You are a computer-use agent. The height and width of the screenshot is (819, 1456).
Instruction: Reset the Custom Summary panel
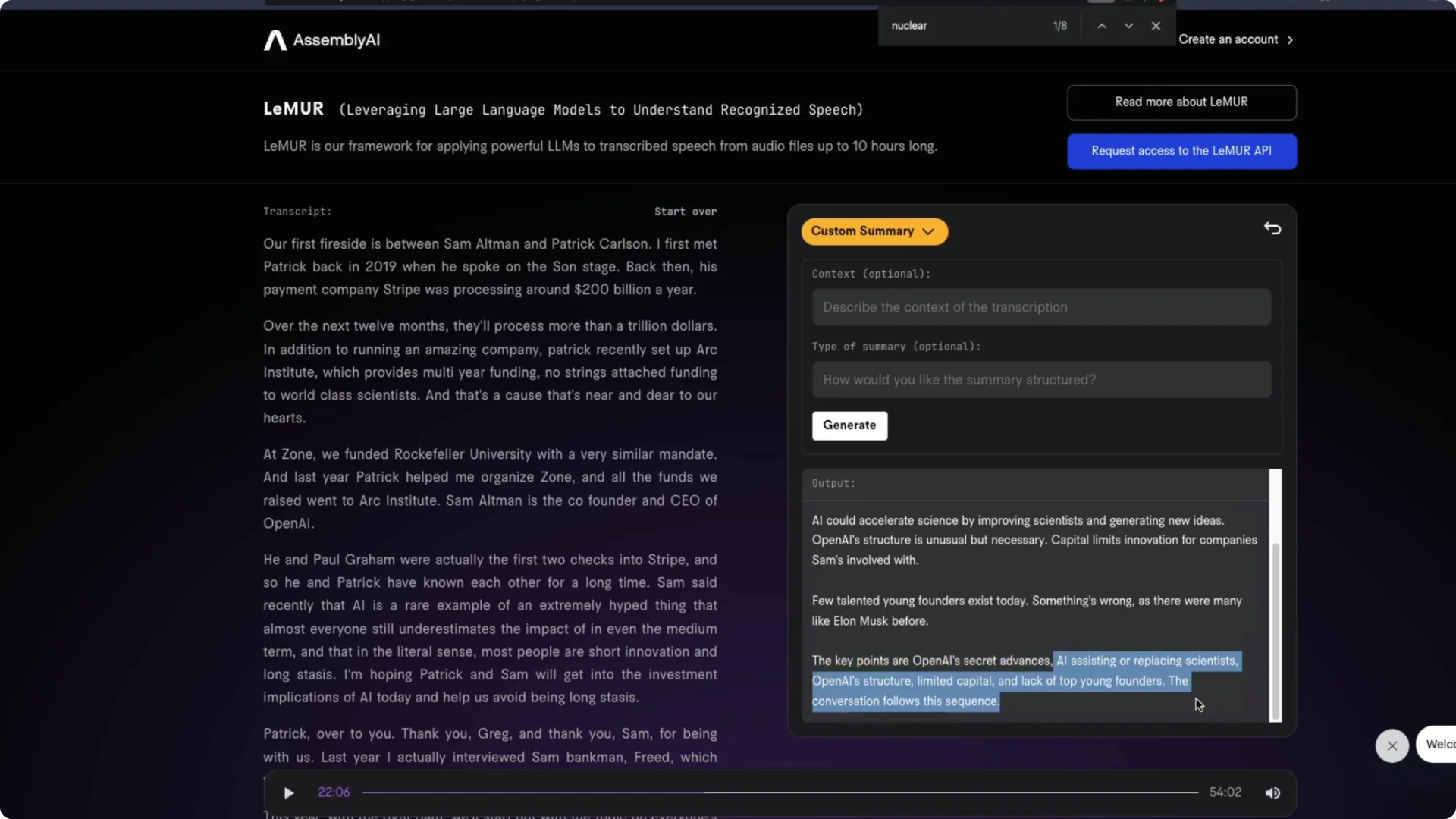pyautogui.click(x=1272, y=227)
